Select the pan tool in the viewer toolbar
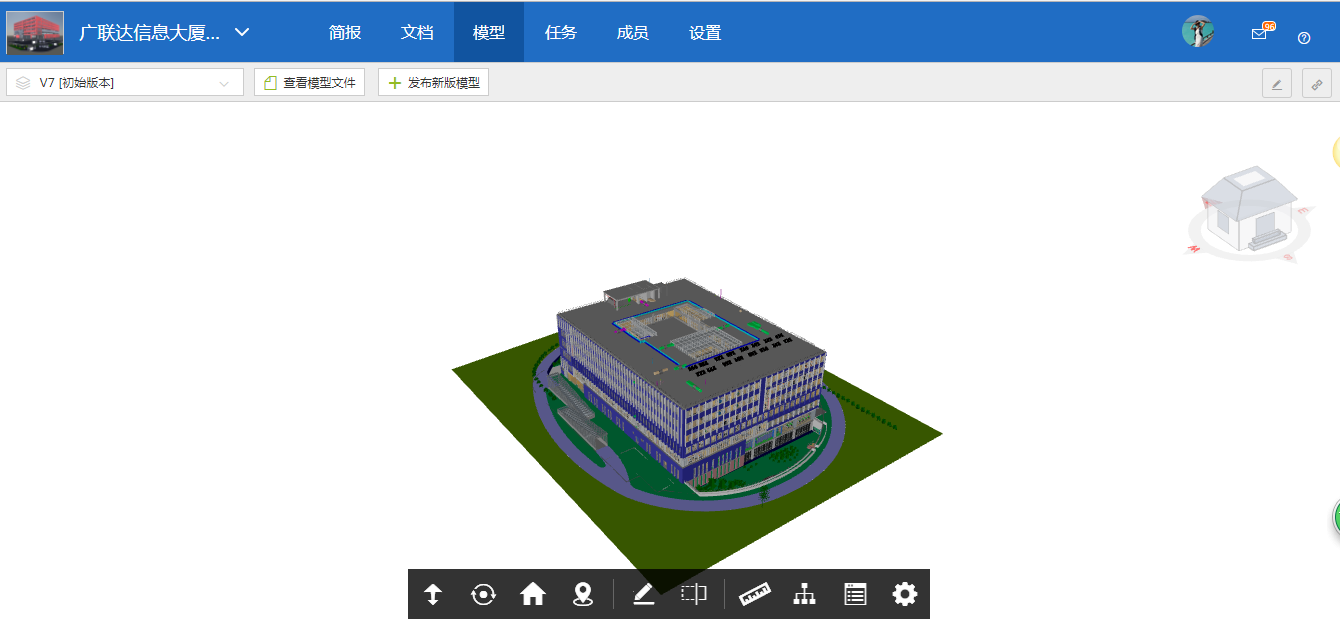 point(433,593)
